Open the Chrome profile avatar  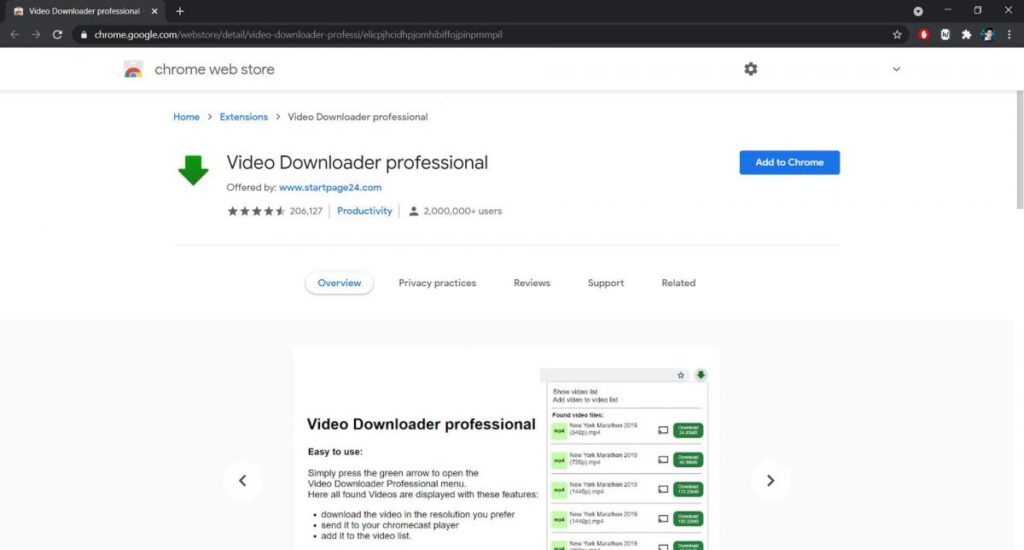pos(987,35)
